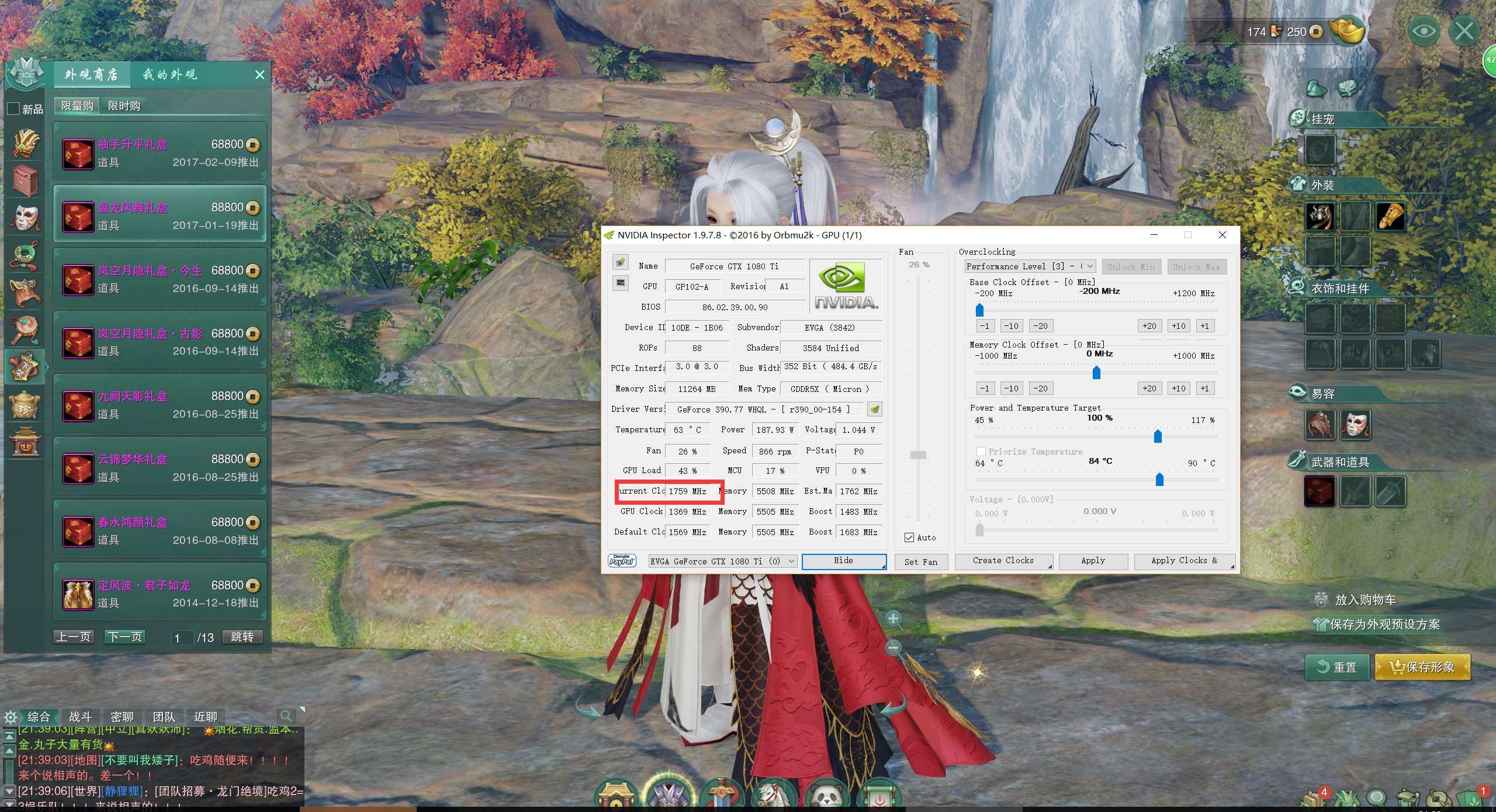Click the 重置 reset button
The height and width of the screenshot is (812, 1496).
[1337, 667]
